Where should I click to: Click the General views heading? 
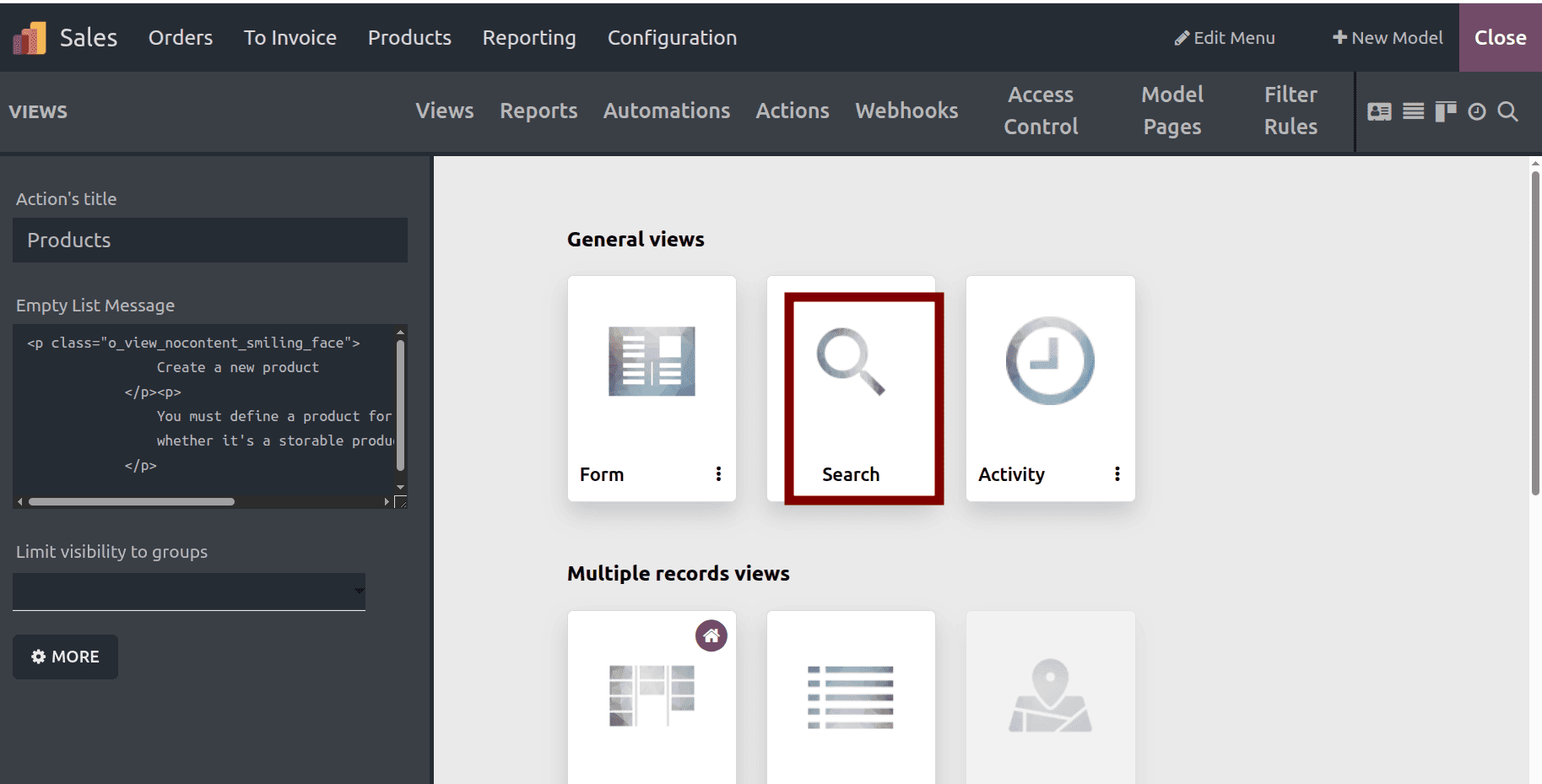pos(636,240)
